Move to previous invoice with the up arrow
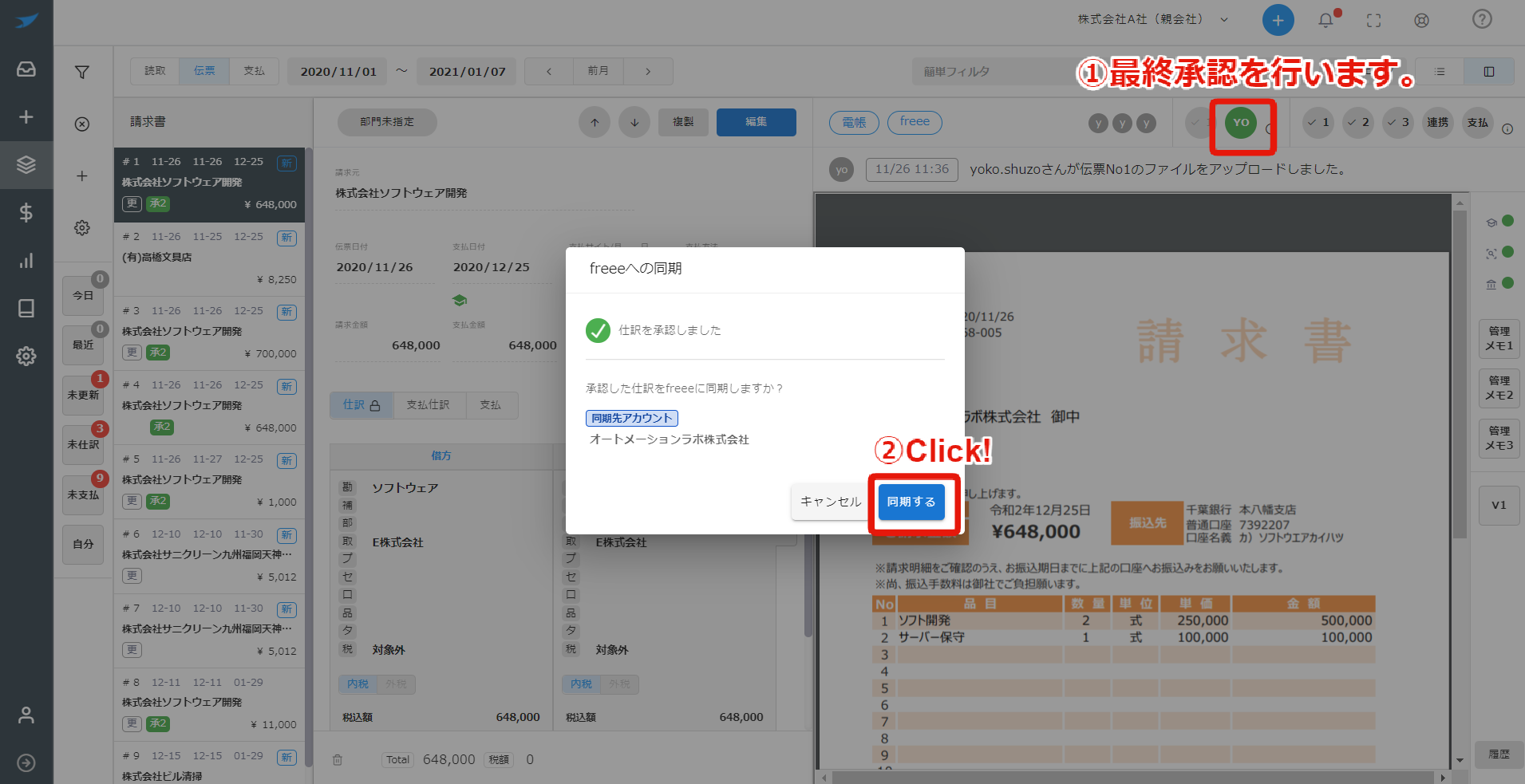The image size is (1525, 784). tap(595, 122)
